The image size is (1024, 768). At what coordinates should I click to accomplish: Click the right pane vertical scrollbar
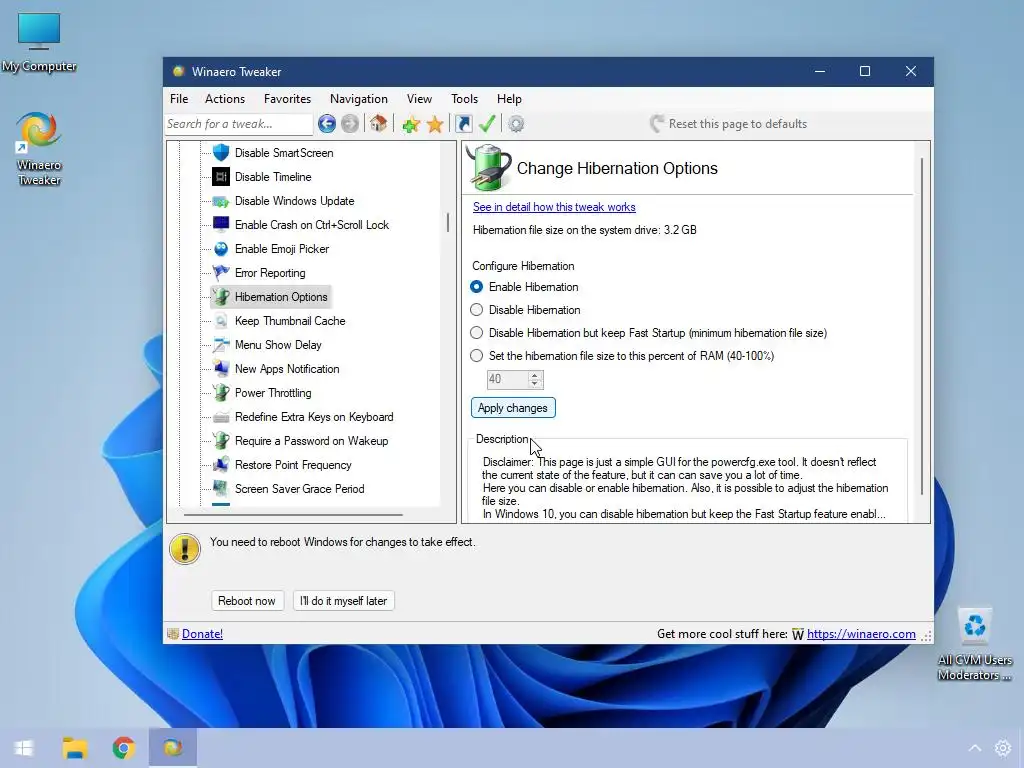pos(922,327)
